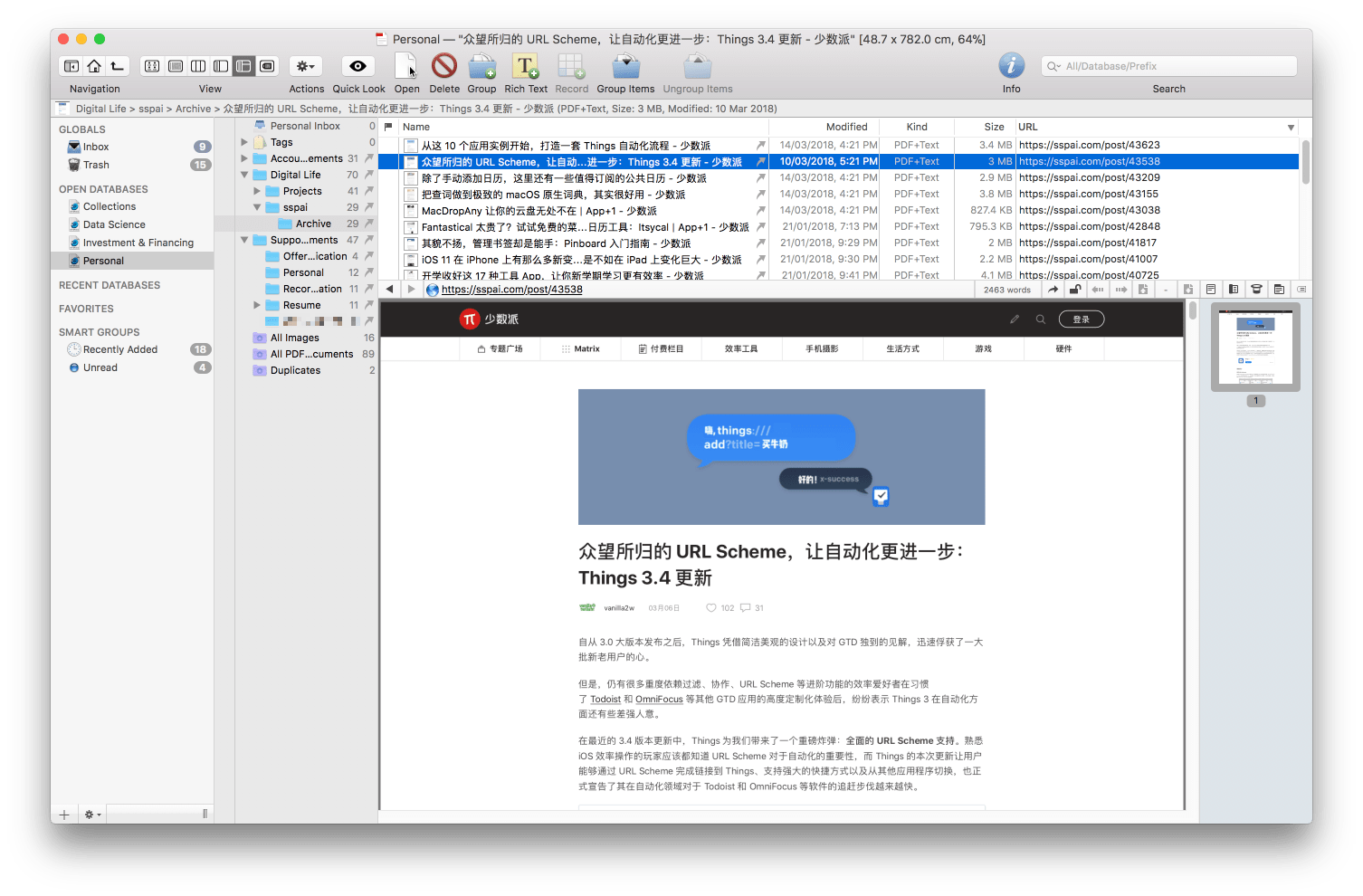Click the home icon in Navigation

coord(94,66)
